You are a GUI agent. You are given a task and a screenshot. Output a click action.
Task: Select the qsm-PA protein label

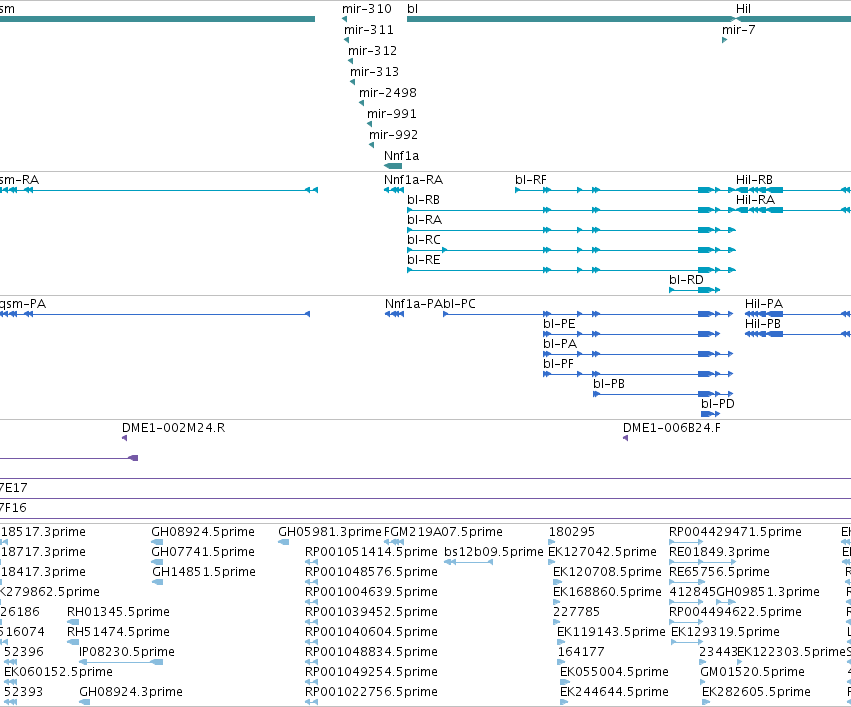point(23,304)
